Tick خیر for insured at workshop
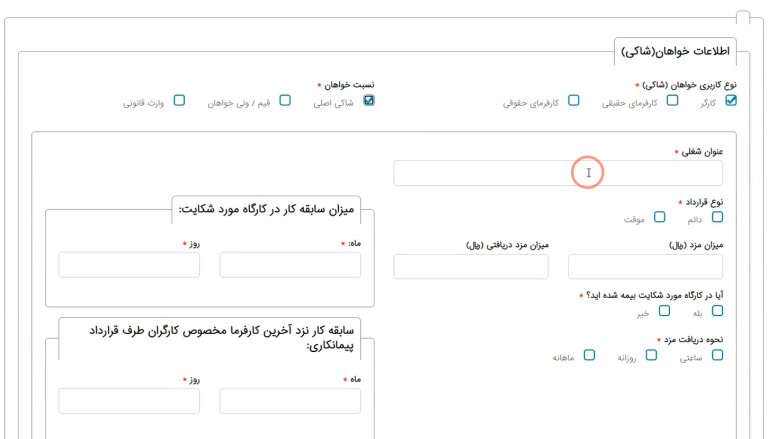The width and height of the screenshot is (768, 439). [x=664, y=311]
